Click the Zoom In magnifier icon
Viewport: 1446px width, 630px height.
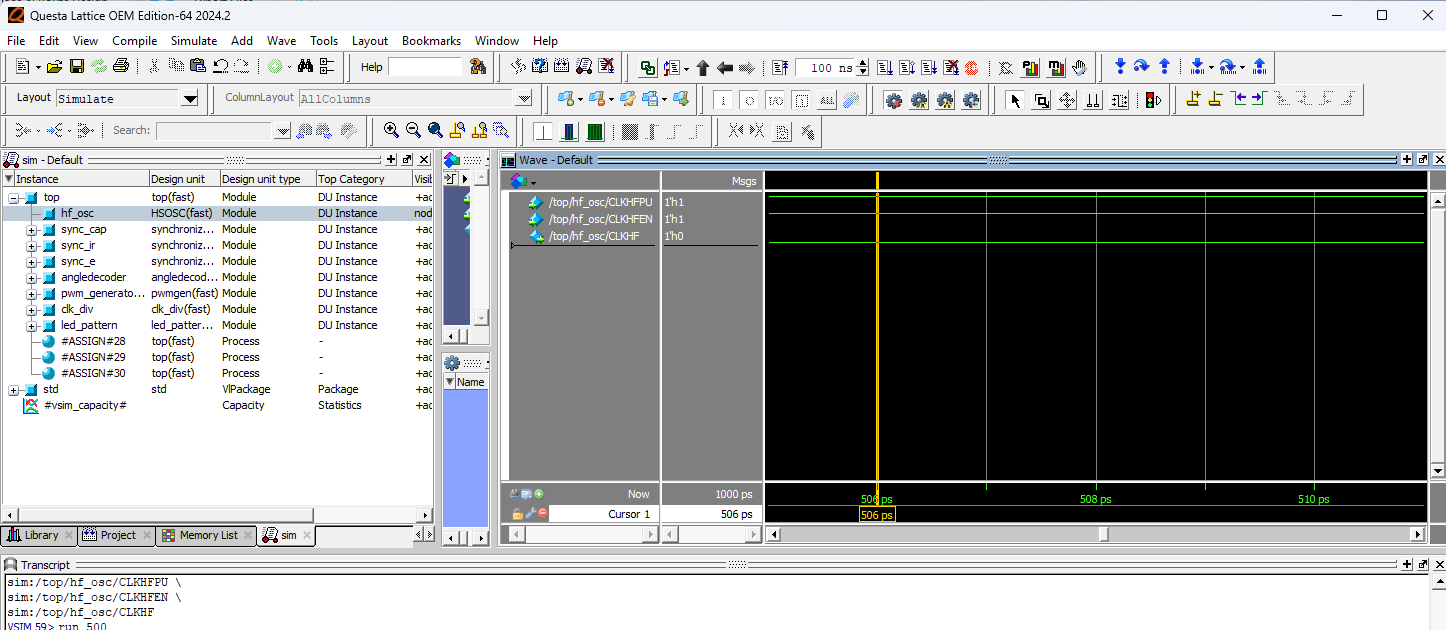pos(391,130)
